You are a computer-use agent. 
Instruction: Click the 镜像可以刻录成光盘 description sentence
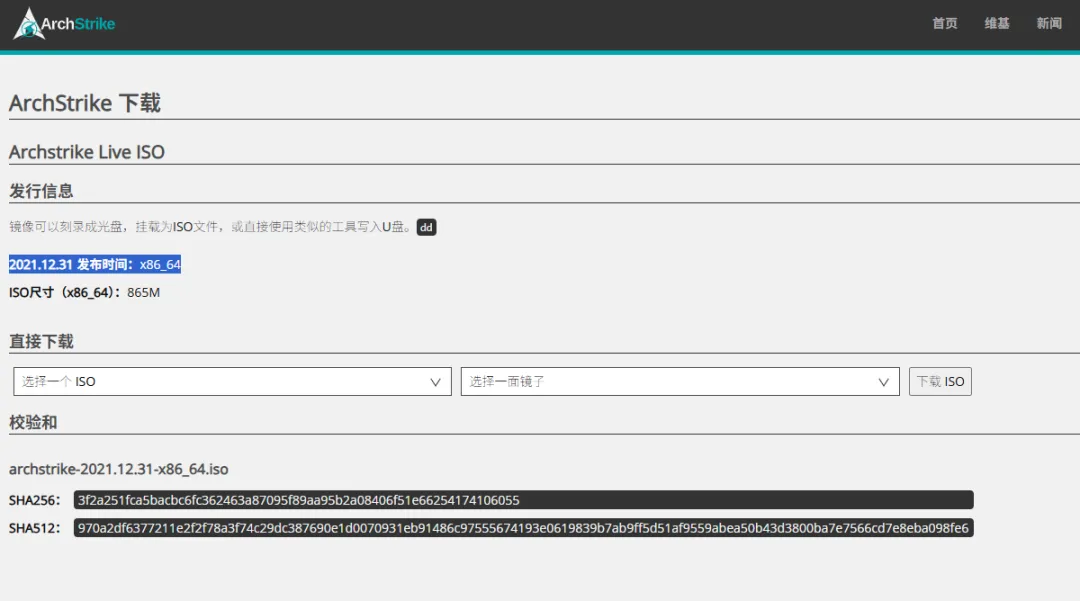[x=211, y=226]
